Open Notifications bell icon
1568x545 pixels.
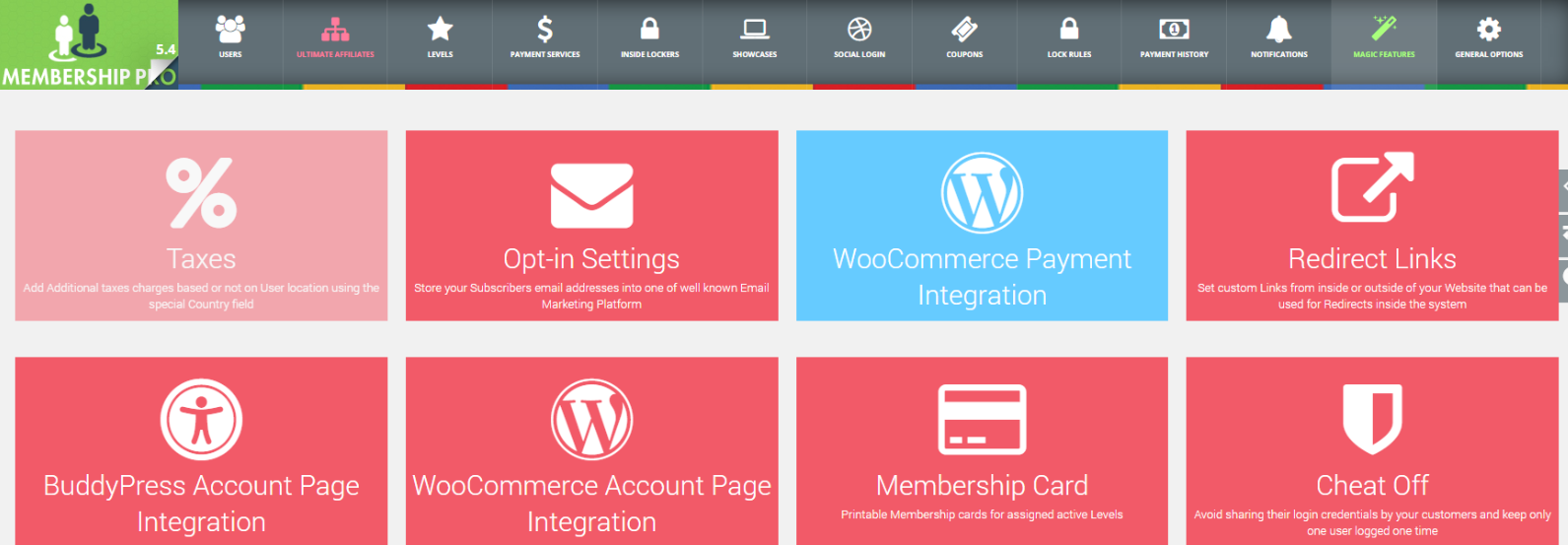(x=1279, y=30)
